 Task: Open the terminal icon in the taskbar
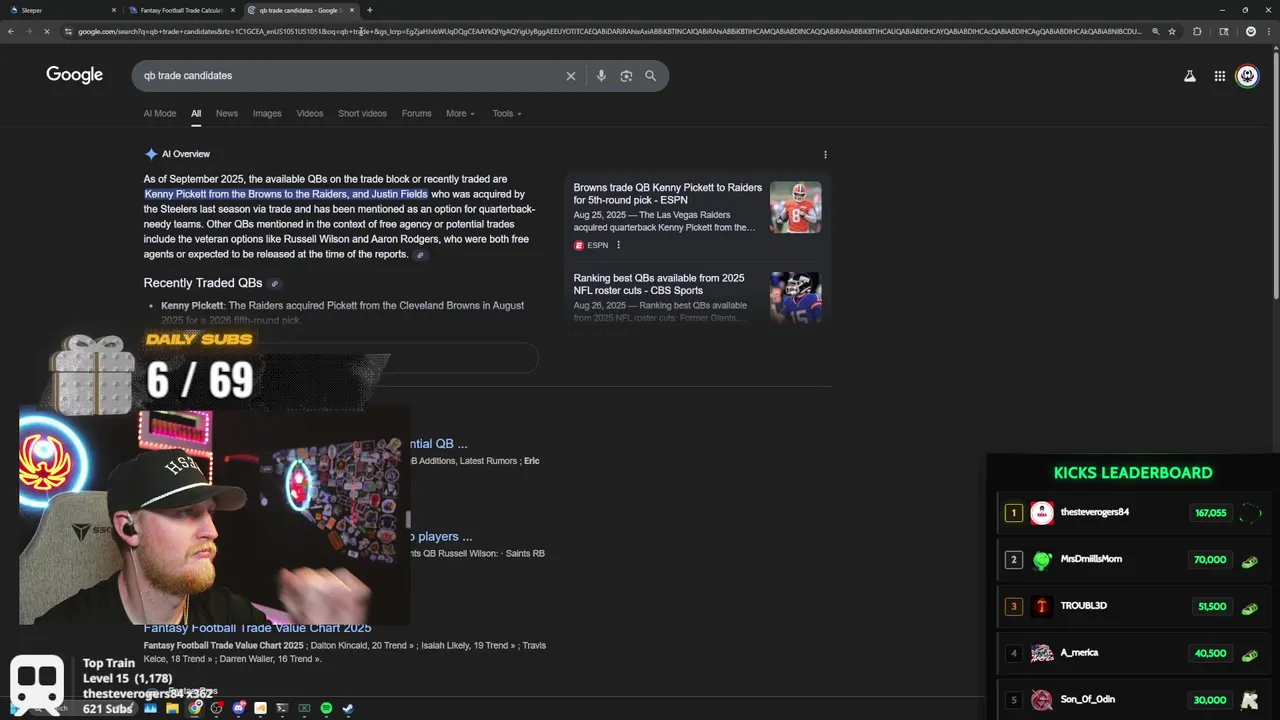tap(282, 708)
